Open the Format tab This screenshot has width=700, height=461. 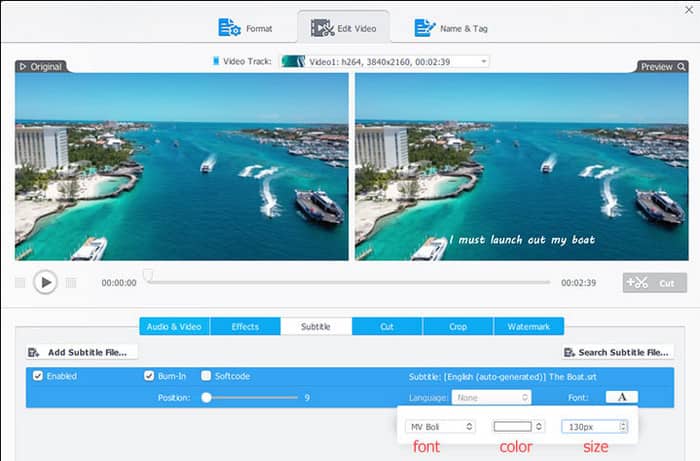pyautogui.click(x=245, y=28)
